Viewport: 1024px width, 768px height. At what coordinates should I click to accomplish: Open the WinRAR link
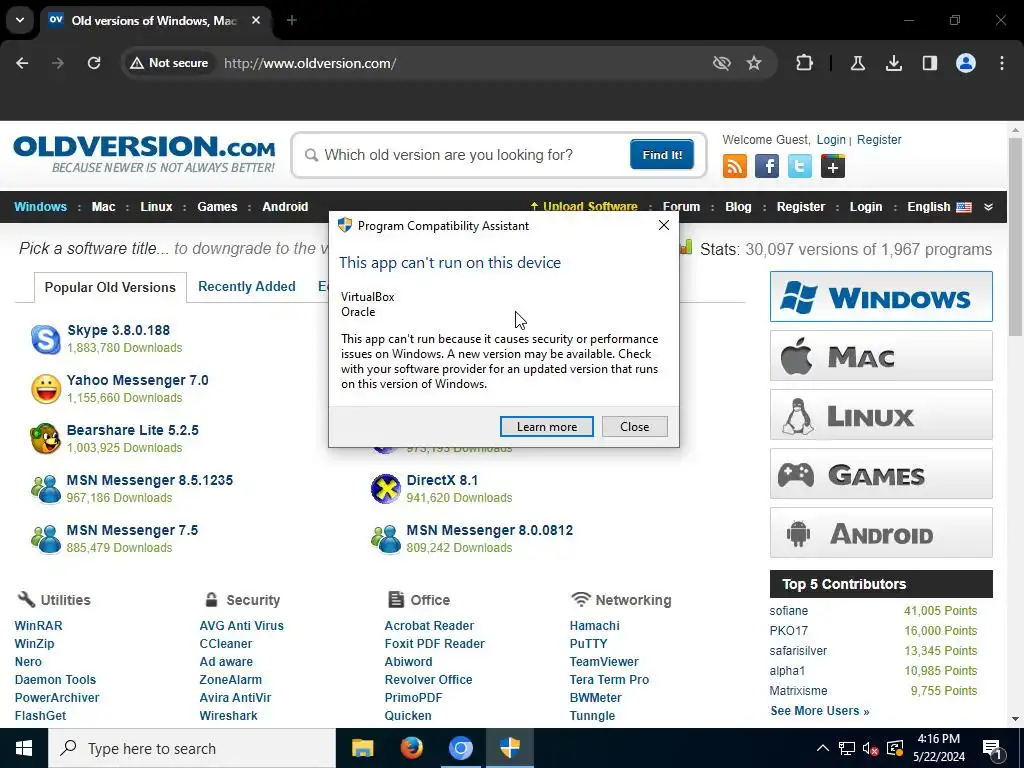tap(39, 626)
